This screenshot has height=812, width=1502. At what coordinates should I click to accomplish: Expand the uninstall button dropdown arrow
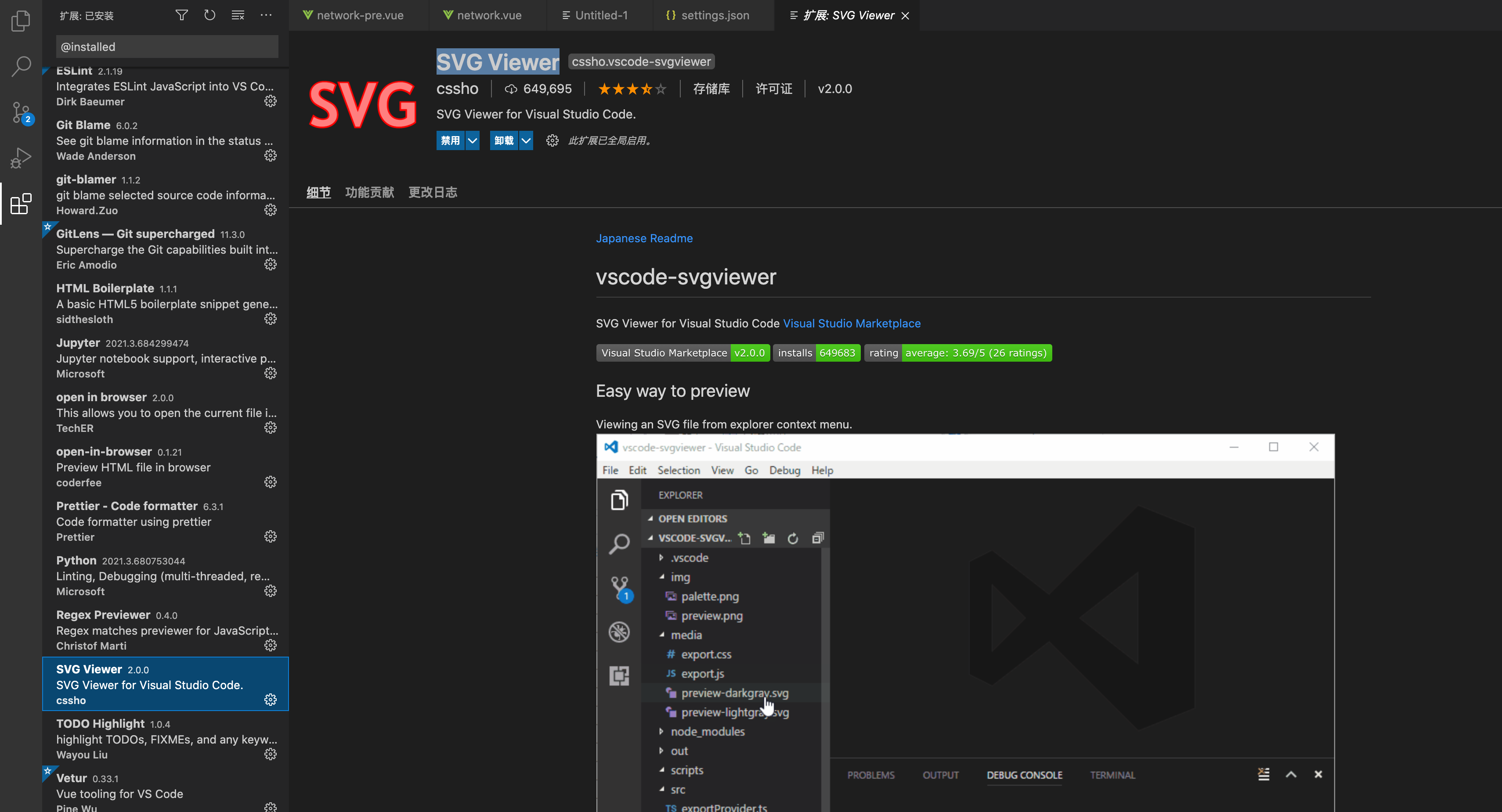(525, 140)
